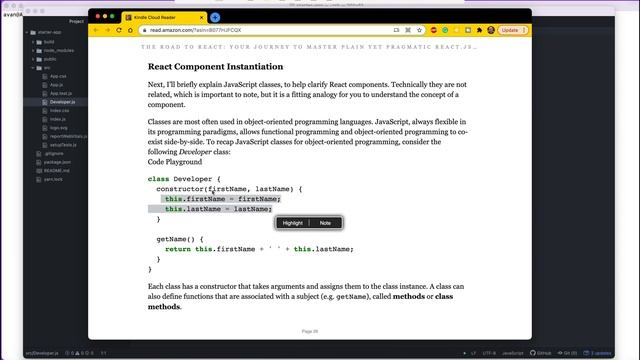
Task: Click the QR/grid icon in address bar
Action: 408,30
